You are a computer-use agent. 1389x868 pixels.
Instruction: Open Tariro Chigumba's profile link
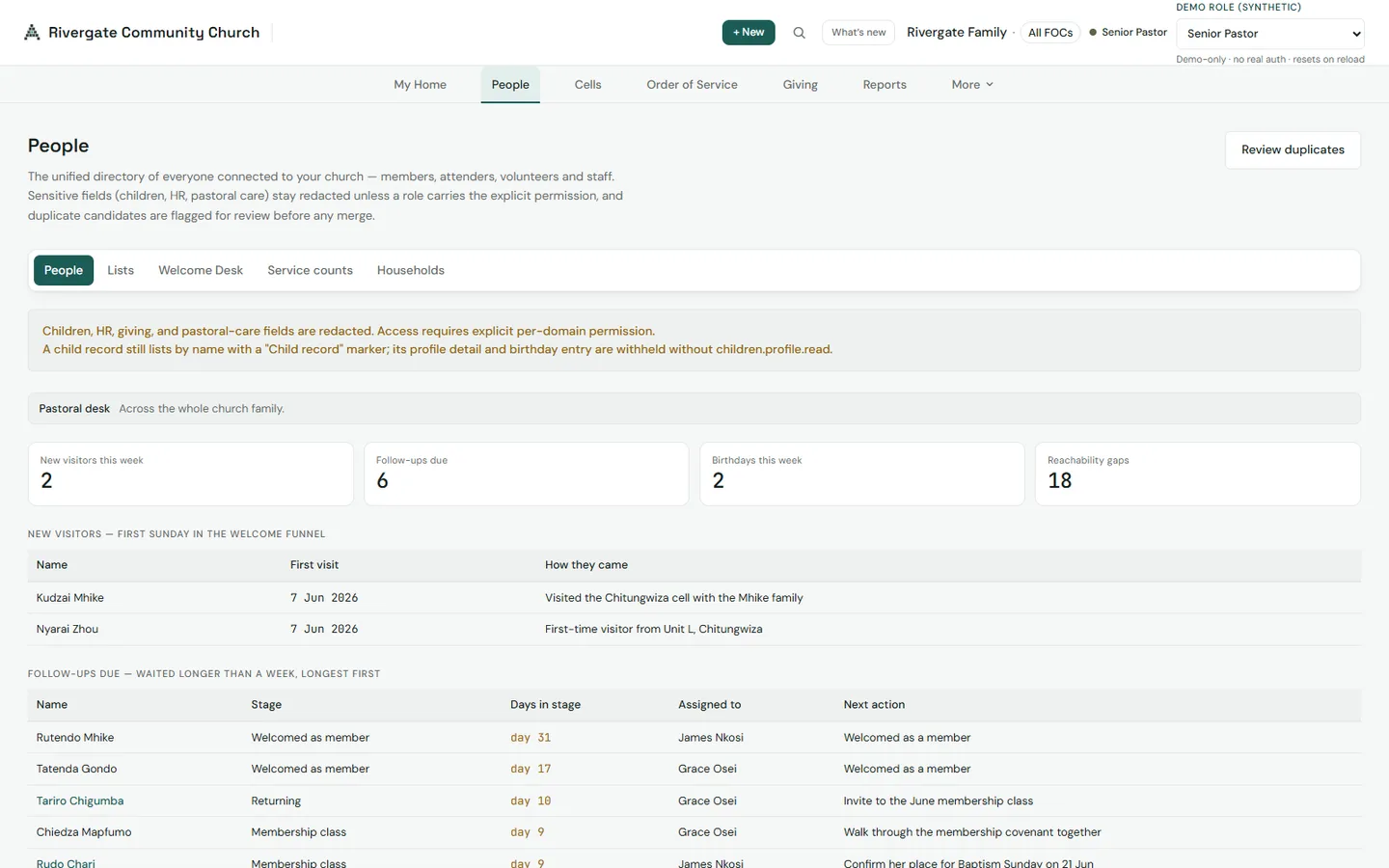[80, 801]
